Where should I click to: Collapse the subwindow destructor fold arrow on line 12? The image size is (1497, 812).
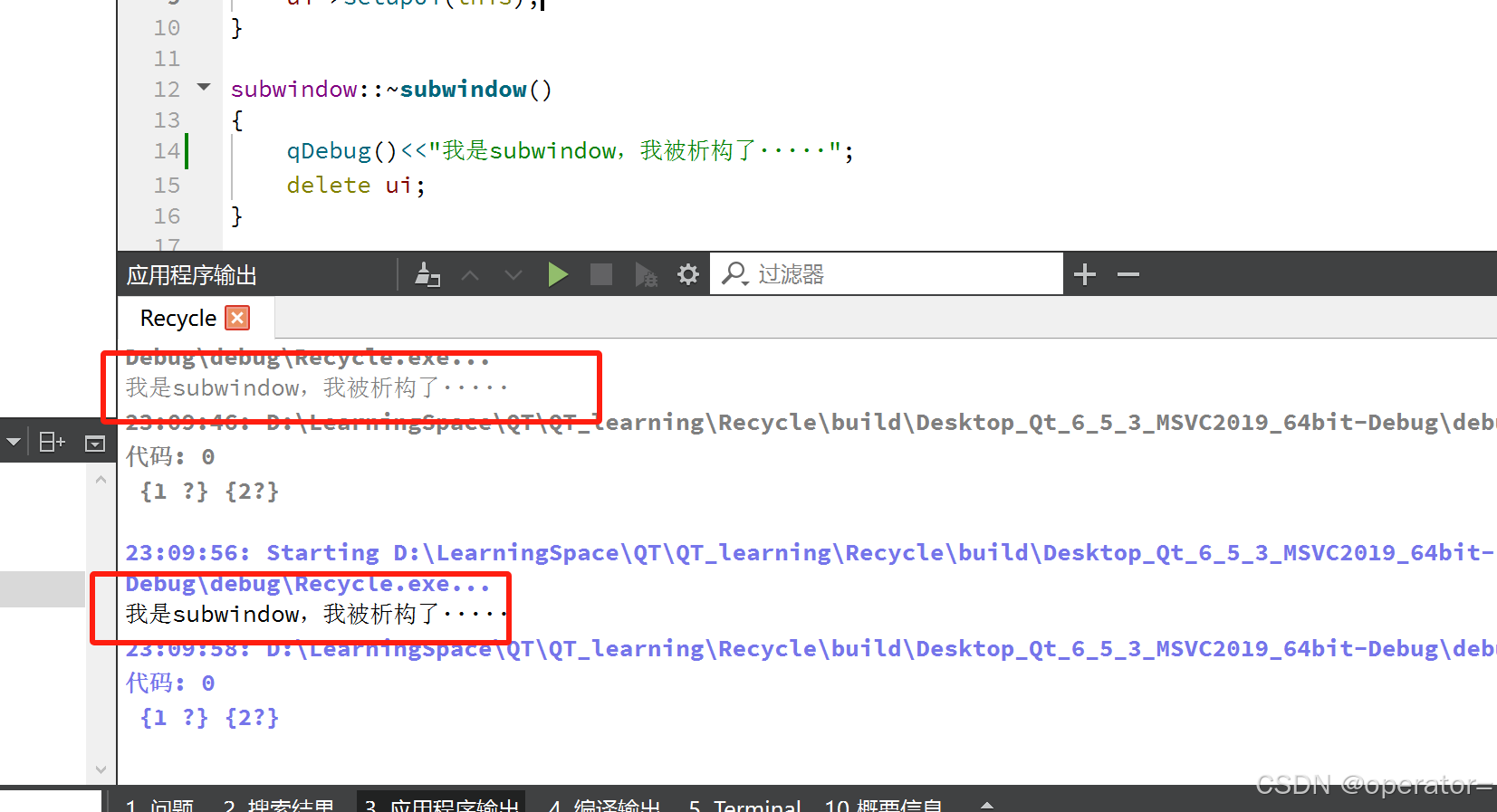click(x=204, y=87)
